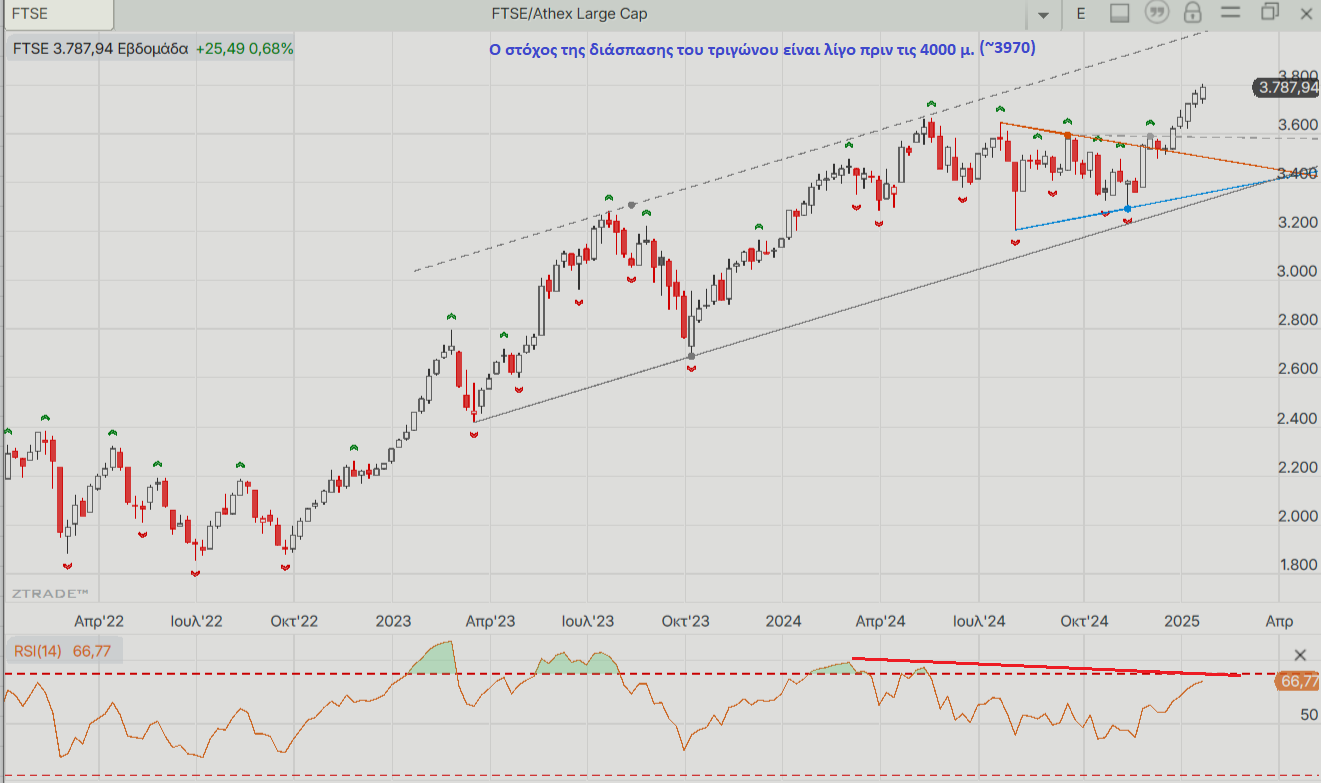The height and width of the screenshot is (783, 1321).
Task: Click the FTSE 3.787,94 Εβδομάδα info label
Action: tap(100, 48)
